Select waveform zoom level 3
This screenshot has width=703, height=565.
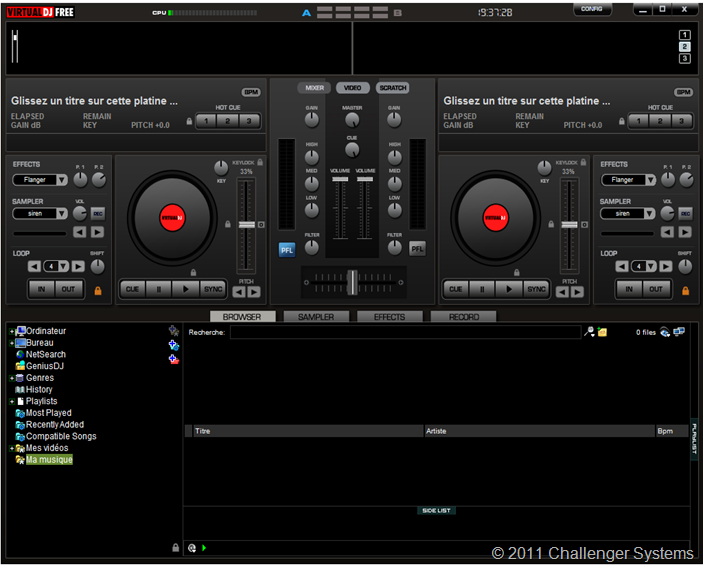point(685,59)
